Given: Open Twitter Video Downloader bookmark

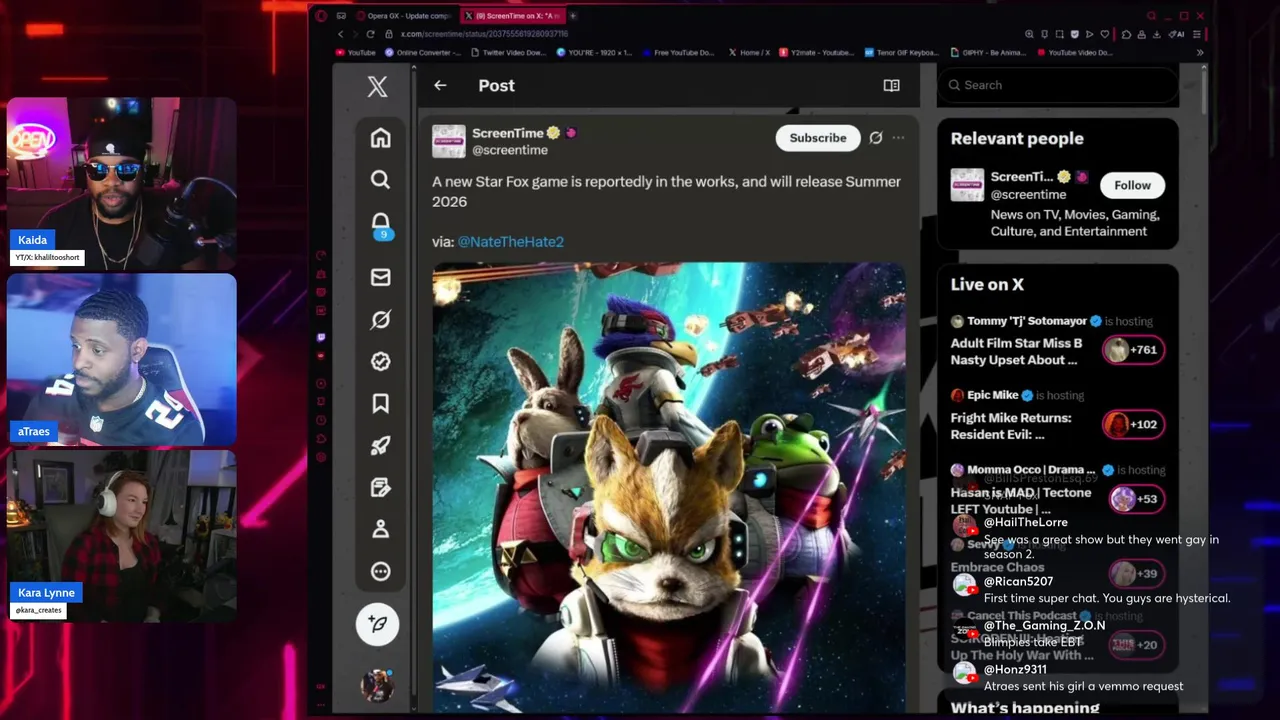Looking at the screenshot, I should point(509,52).
